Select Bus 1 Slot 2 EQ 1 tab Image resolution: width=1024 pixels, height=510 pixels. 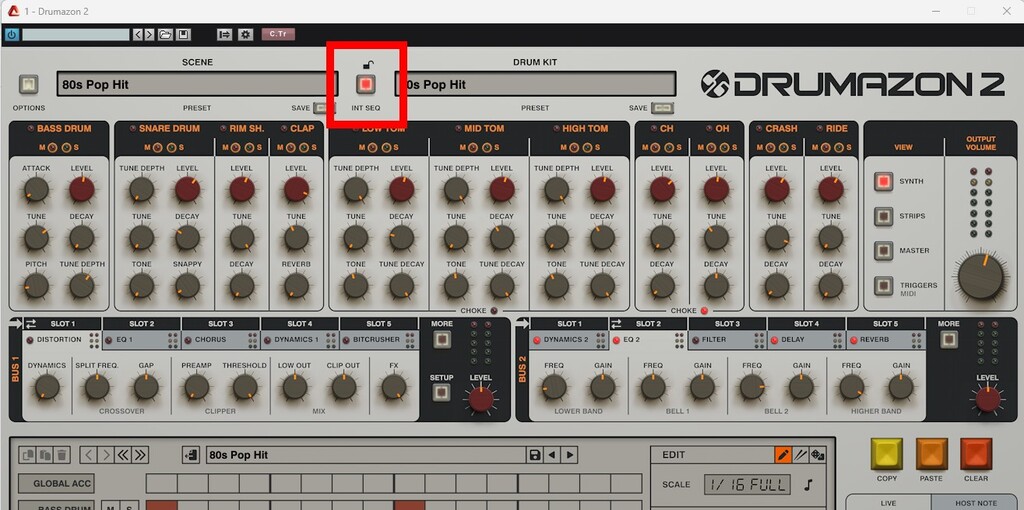tap(142, 340)
